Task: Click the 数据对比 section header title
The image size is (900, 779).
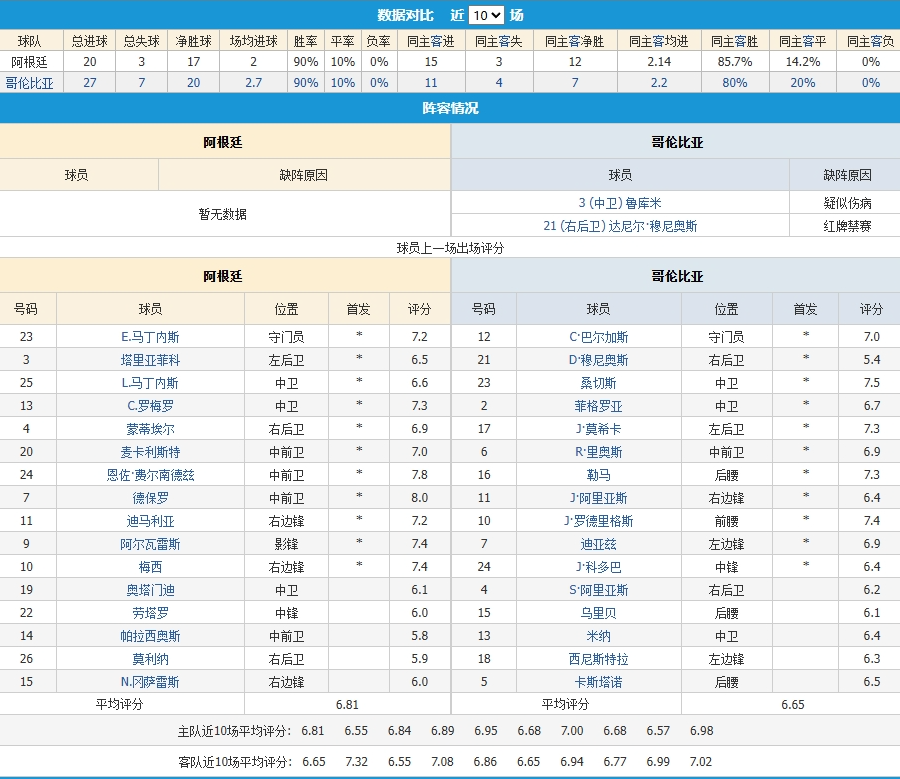Action: tap(405, 15)
